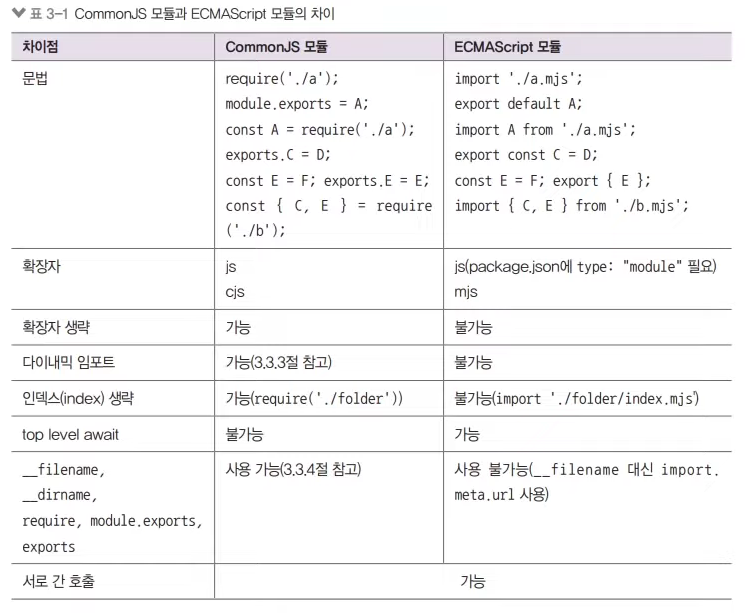Click the import './a.mjs'; code line
The width and height of the screenshot is (748, 613).
coord(519,79)
